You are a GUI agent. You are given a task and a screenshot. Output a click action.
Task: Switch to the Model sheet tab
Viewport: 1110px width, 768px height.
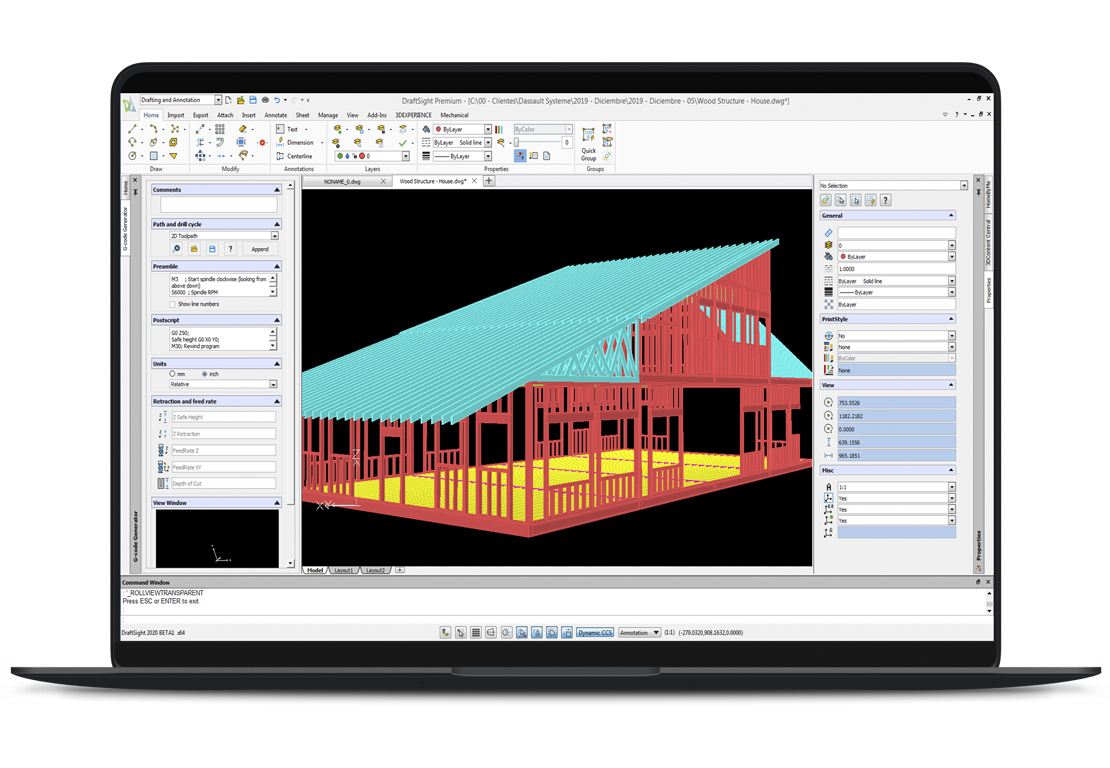click(x=315, y=570)
